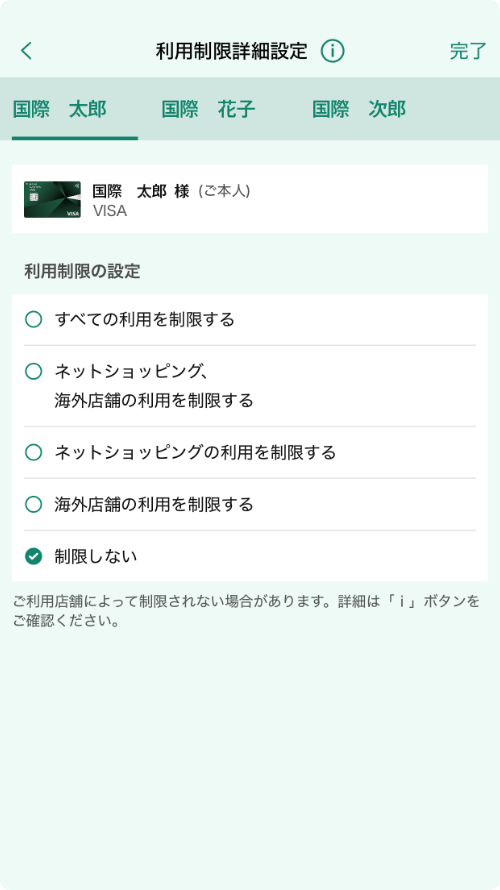Tap the すべての利用を制限する label text
Image resolution: width=500 pixels, height=890 pixels.
click(145, 320)
